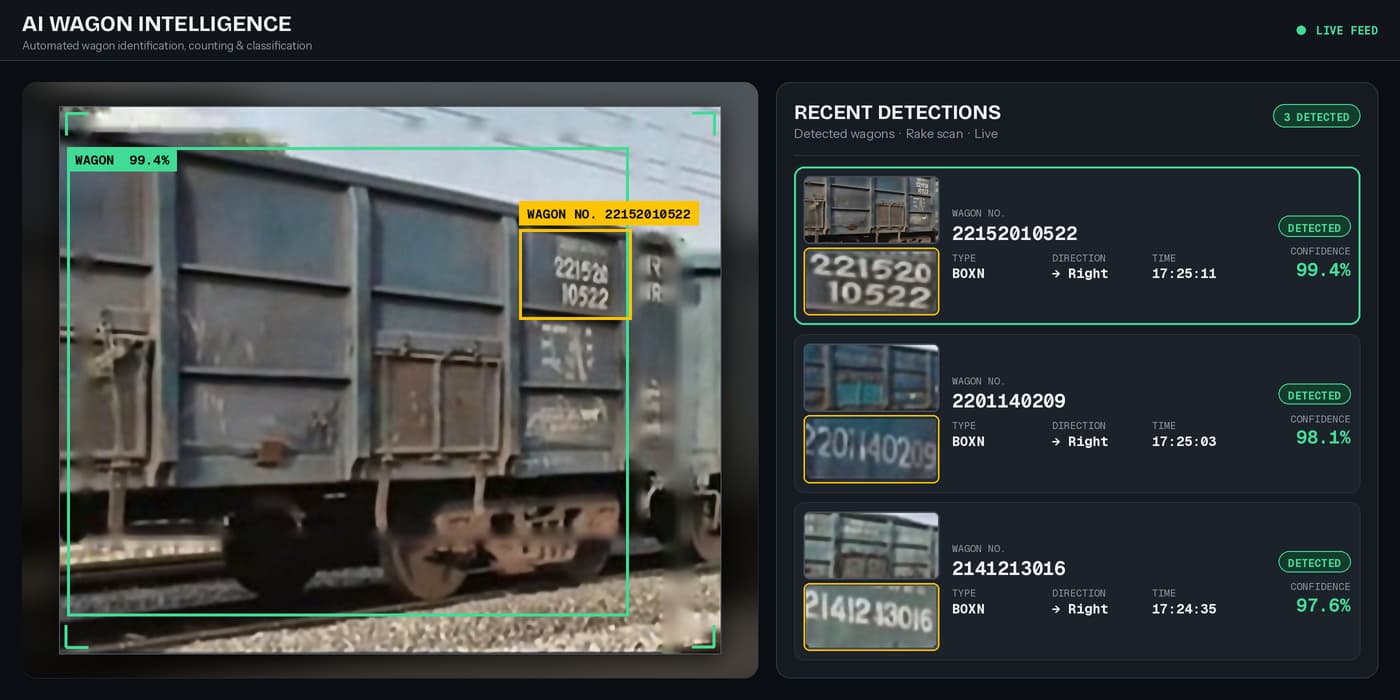
Task: Click the WAGON 99.4% label on video
Action: [122, 160]
